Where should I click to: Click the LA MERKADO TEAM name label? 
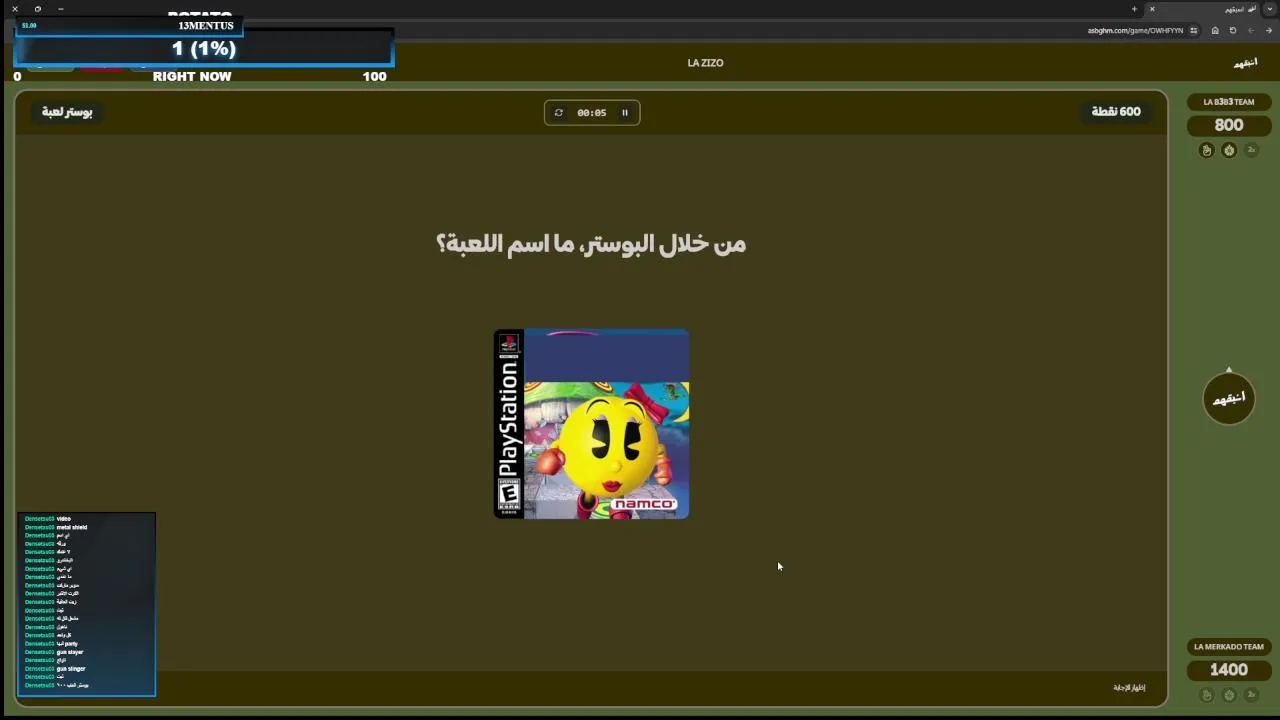point(1229,647)
